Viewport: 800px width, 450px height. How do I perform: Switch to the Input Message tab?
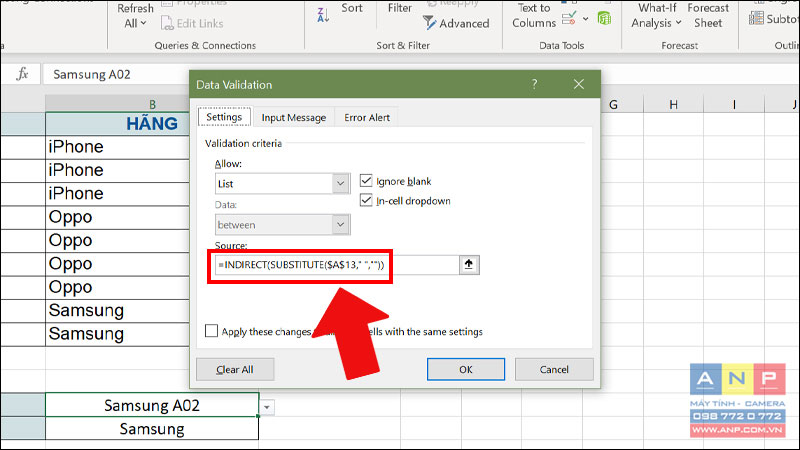pos(293,117)
